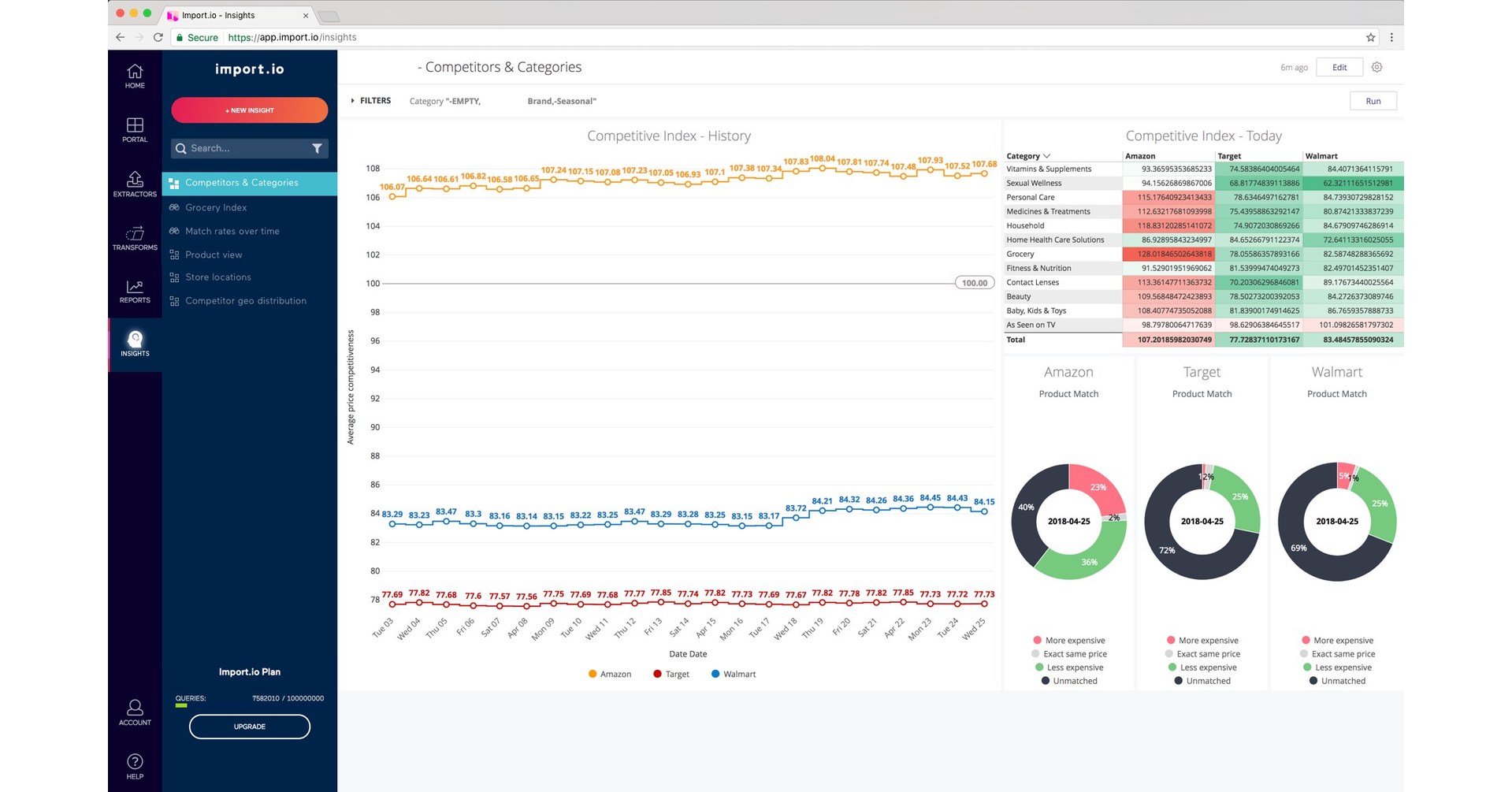
Task: Open the Category column sort dropdown
Action: tap(1048, 156)
